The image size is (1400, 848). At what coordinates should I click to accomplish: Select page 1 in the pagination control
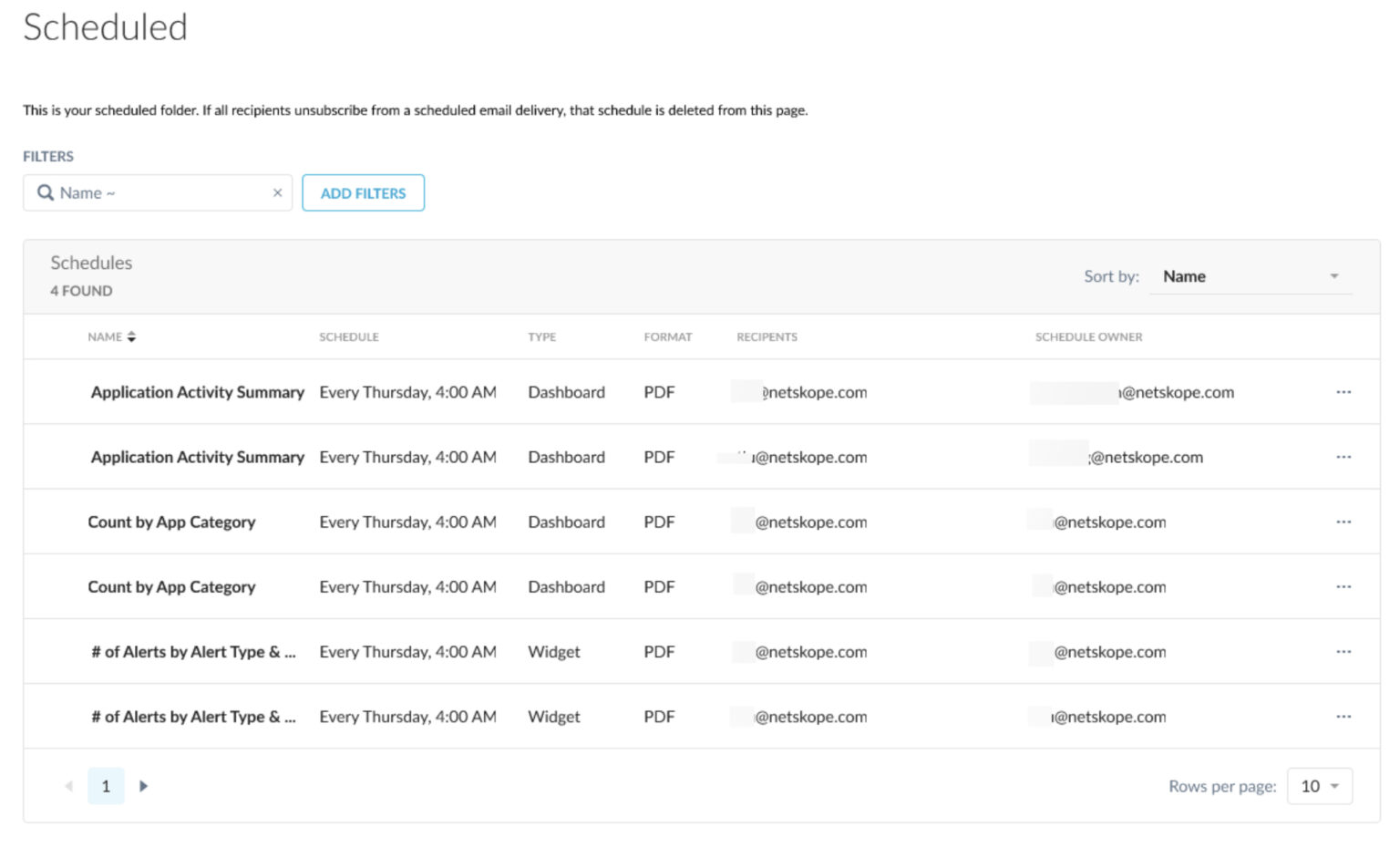(106, 785)
